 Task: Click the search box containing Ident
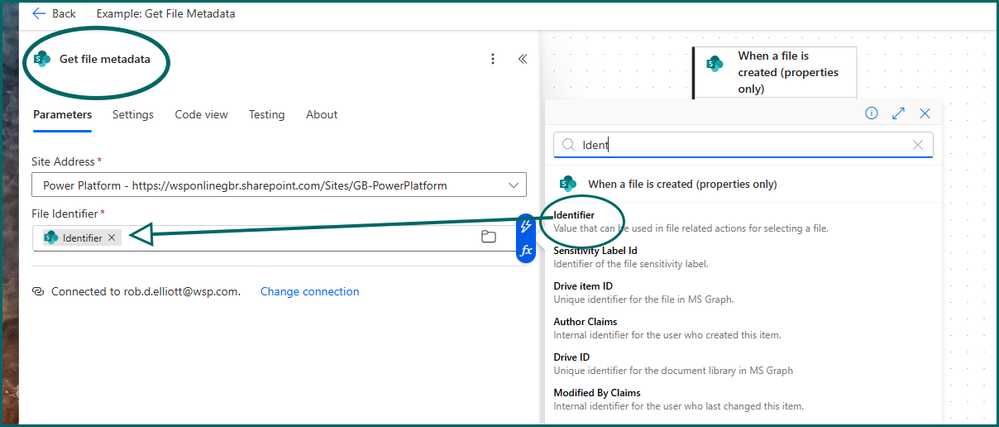tap(744, 145)
